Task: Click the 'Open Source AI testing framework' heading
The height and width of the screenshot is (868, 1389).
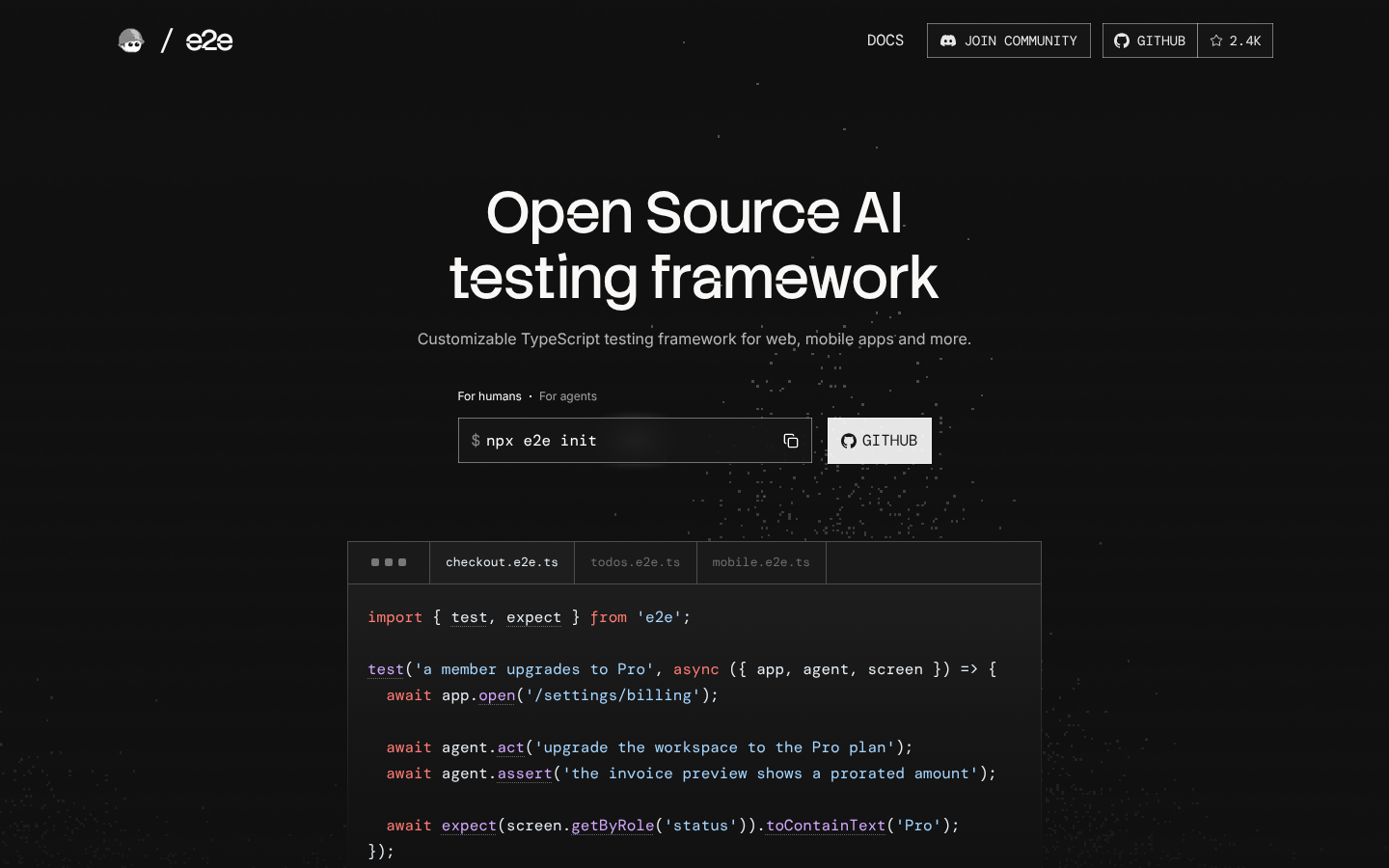Action: click(x=694, y=245)
